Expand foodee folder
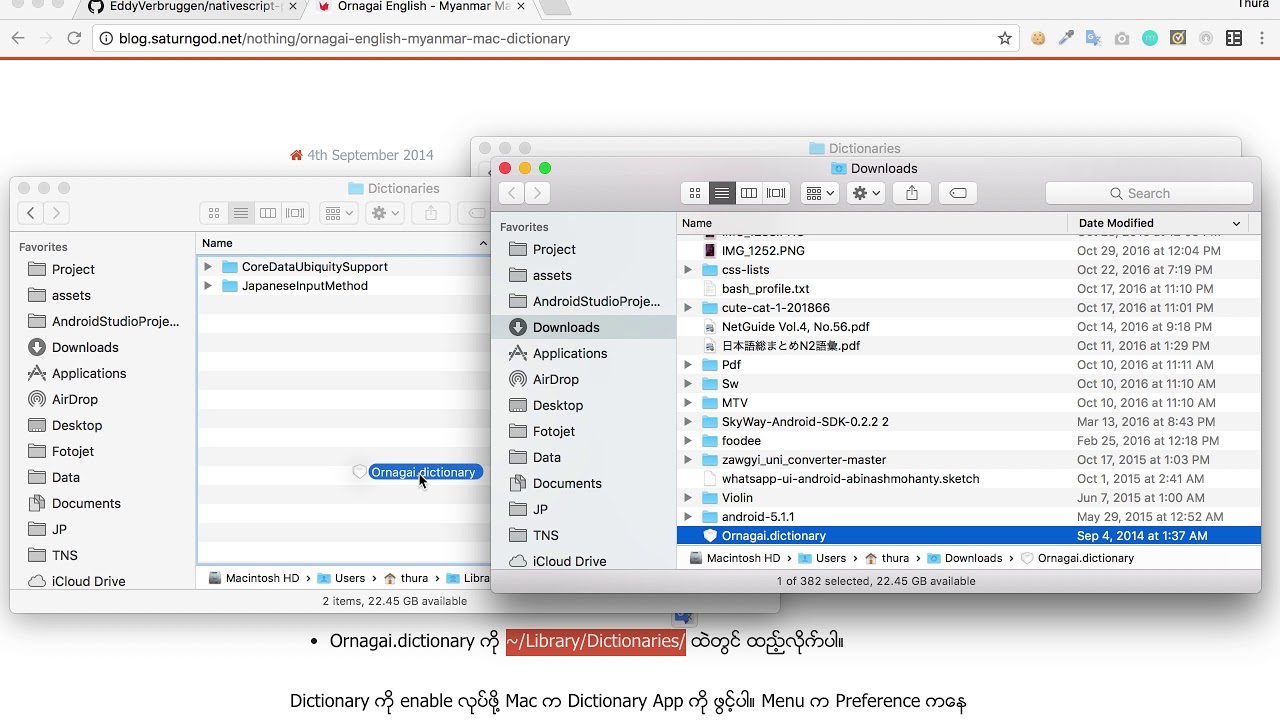The width and height of the screenshot is (1280, 720). click(688, 441)
